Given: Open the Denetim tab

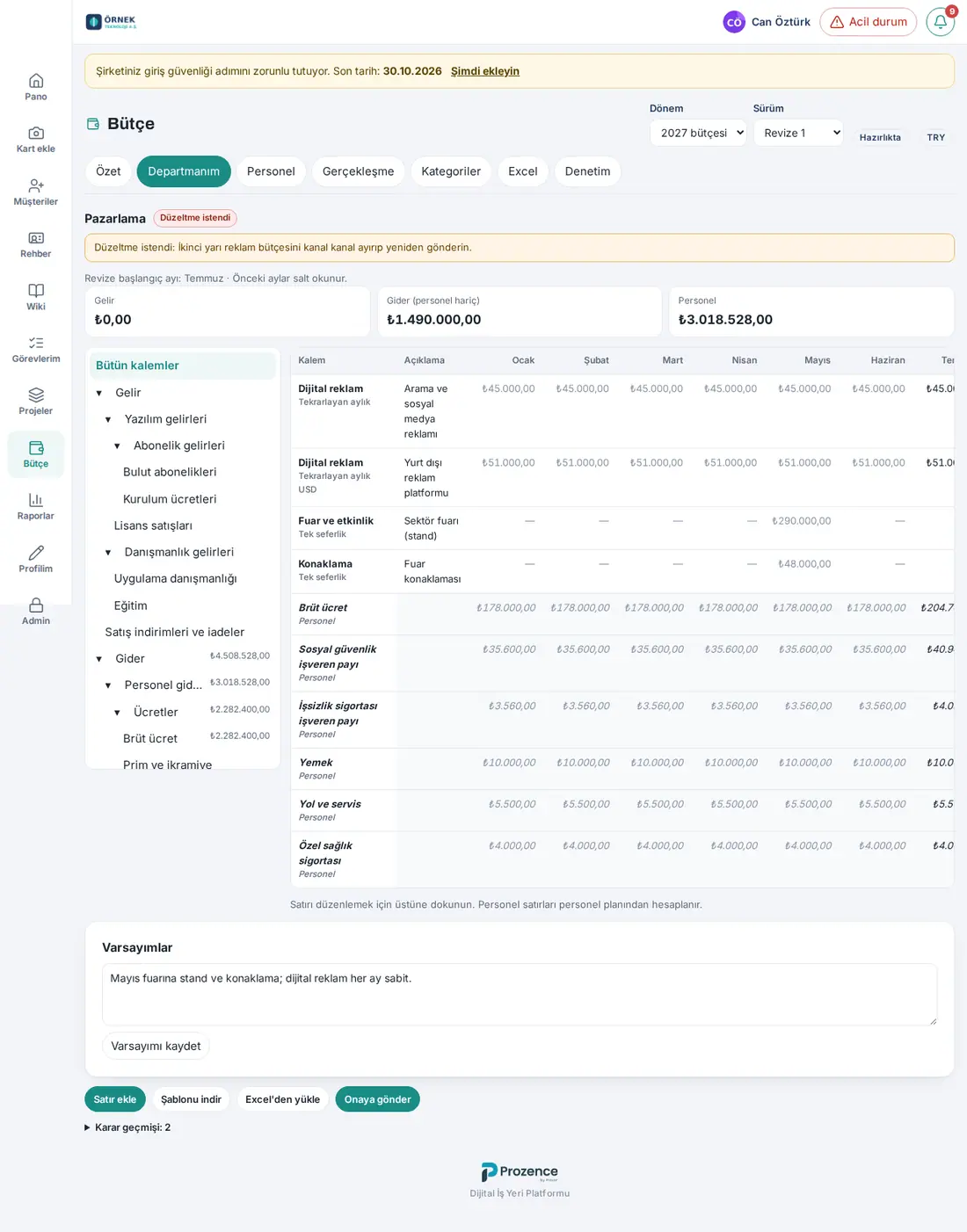Looking at the screenshot, I should (587, 171).
